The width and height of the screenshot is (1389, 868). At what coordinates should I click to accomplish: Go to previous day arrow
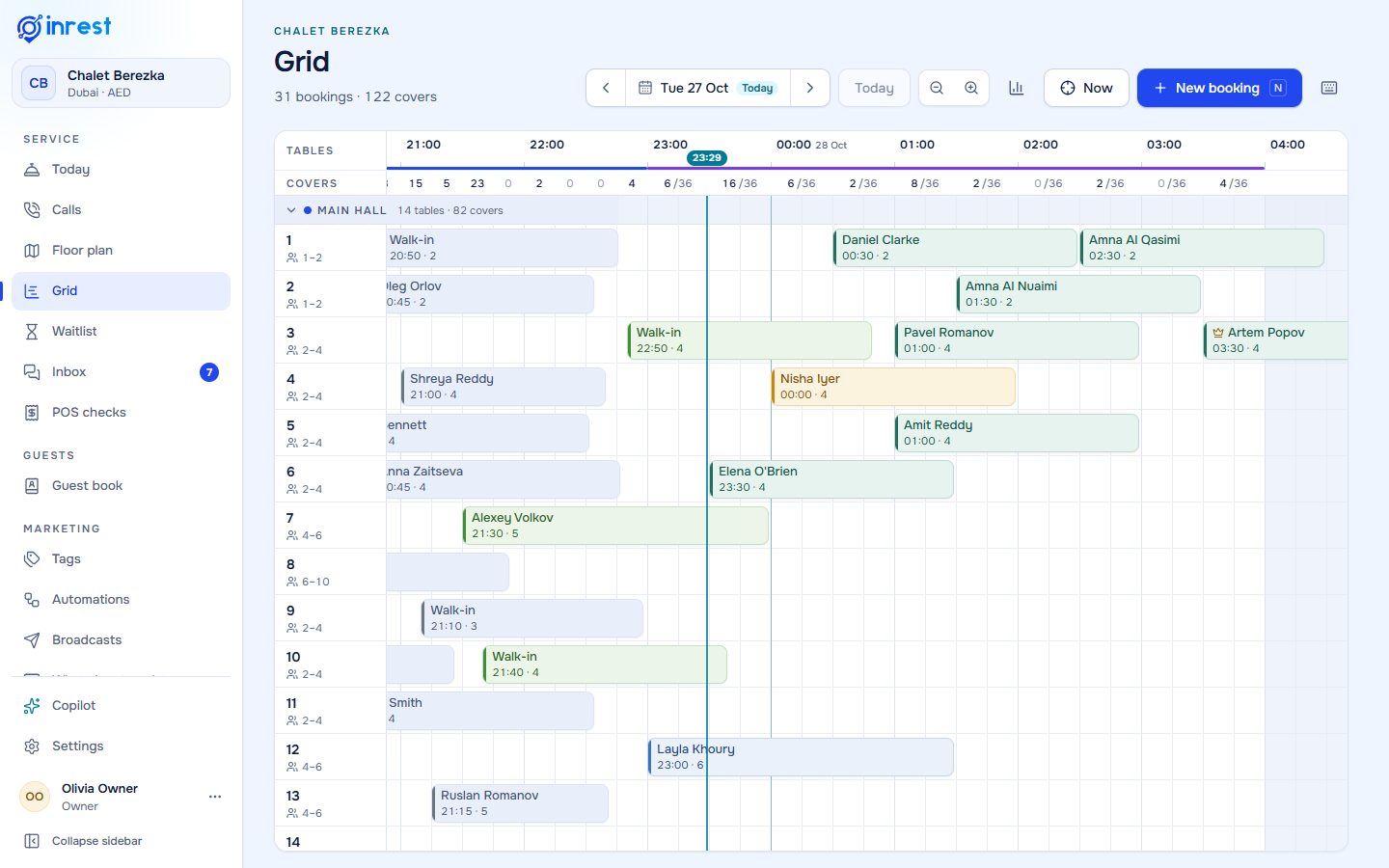[x=606, y=88]
